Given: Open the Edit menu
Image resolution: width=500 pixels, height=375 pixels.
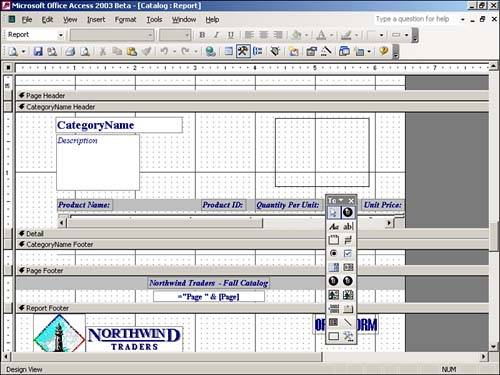Looking at the screenshot, I should point(47,19).
